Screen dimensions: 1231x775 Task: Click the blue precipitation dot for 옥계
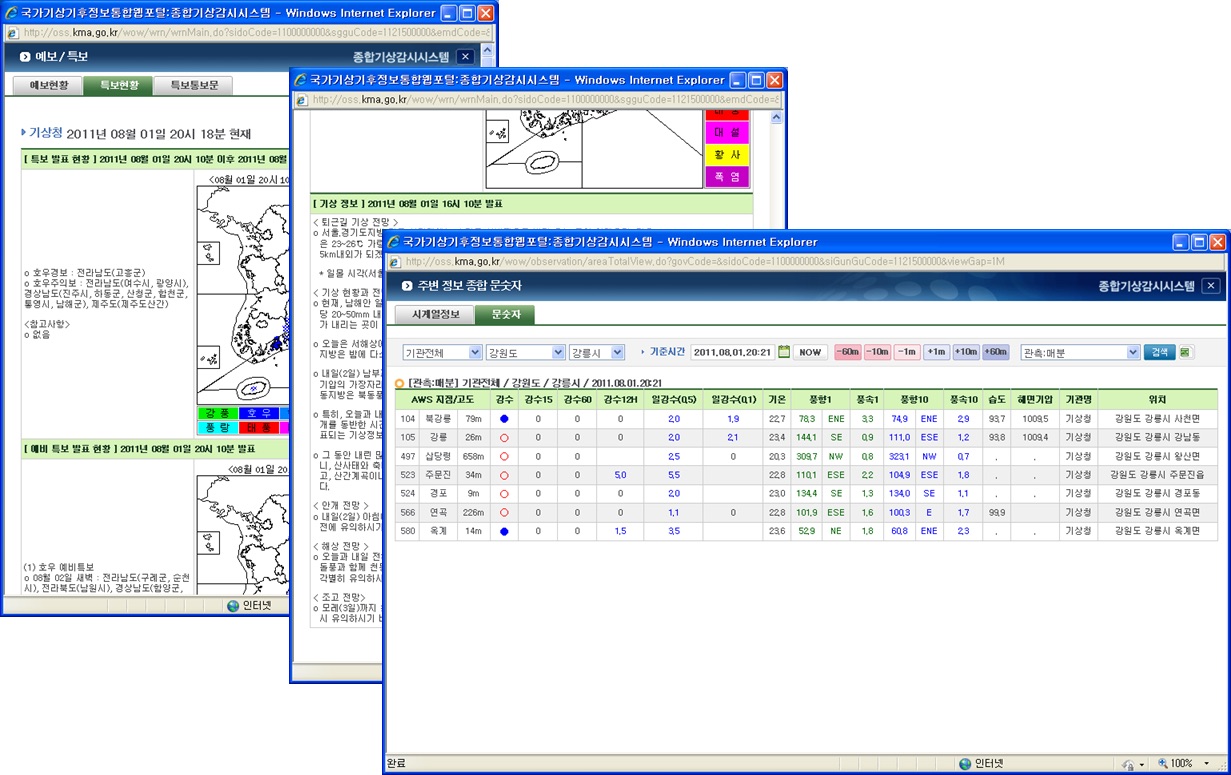(x=504, y=531)
